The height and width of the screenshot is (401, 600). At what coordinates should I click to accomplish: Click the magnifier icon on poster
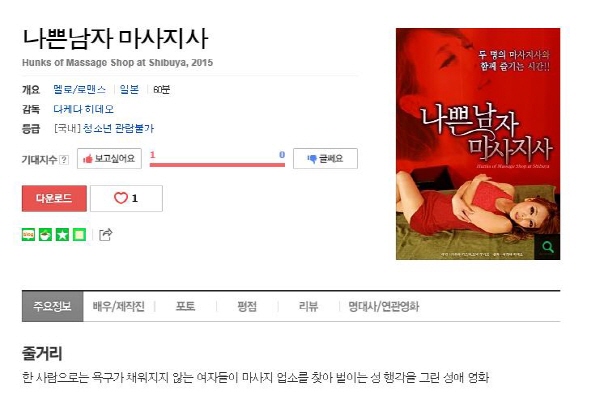point(548,247)
